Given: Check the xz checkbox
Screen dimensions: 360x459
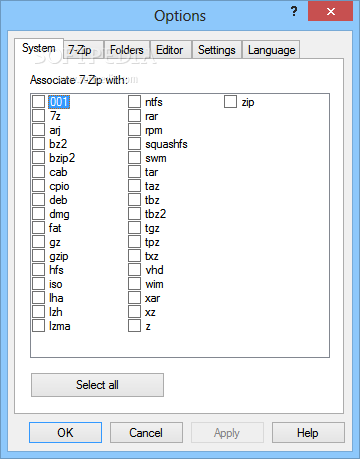Looking at the screenshot, I should coord(134,312).
